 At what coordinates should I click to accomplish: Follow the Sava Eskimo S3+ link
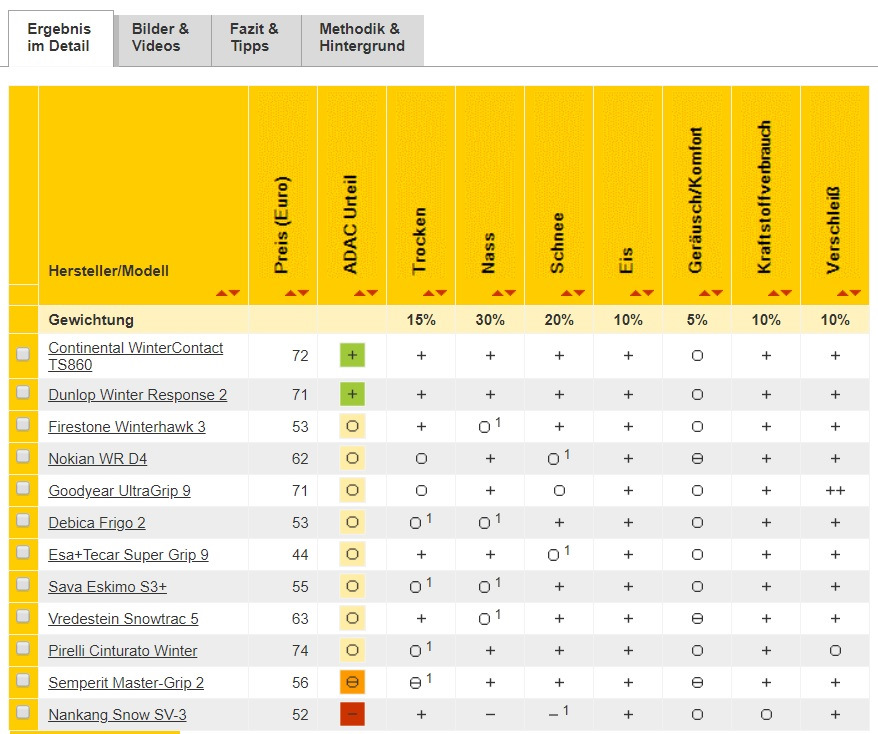(x=108, y=586)
